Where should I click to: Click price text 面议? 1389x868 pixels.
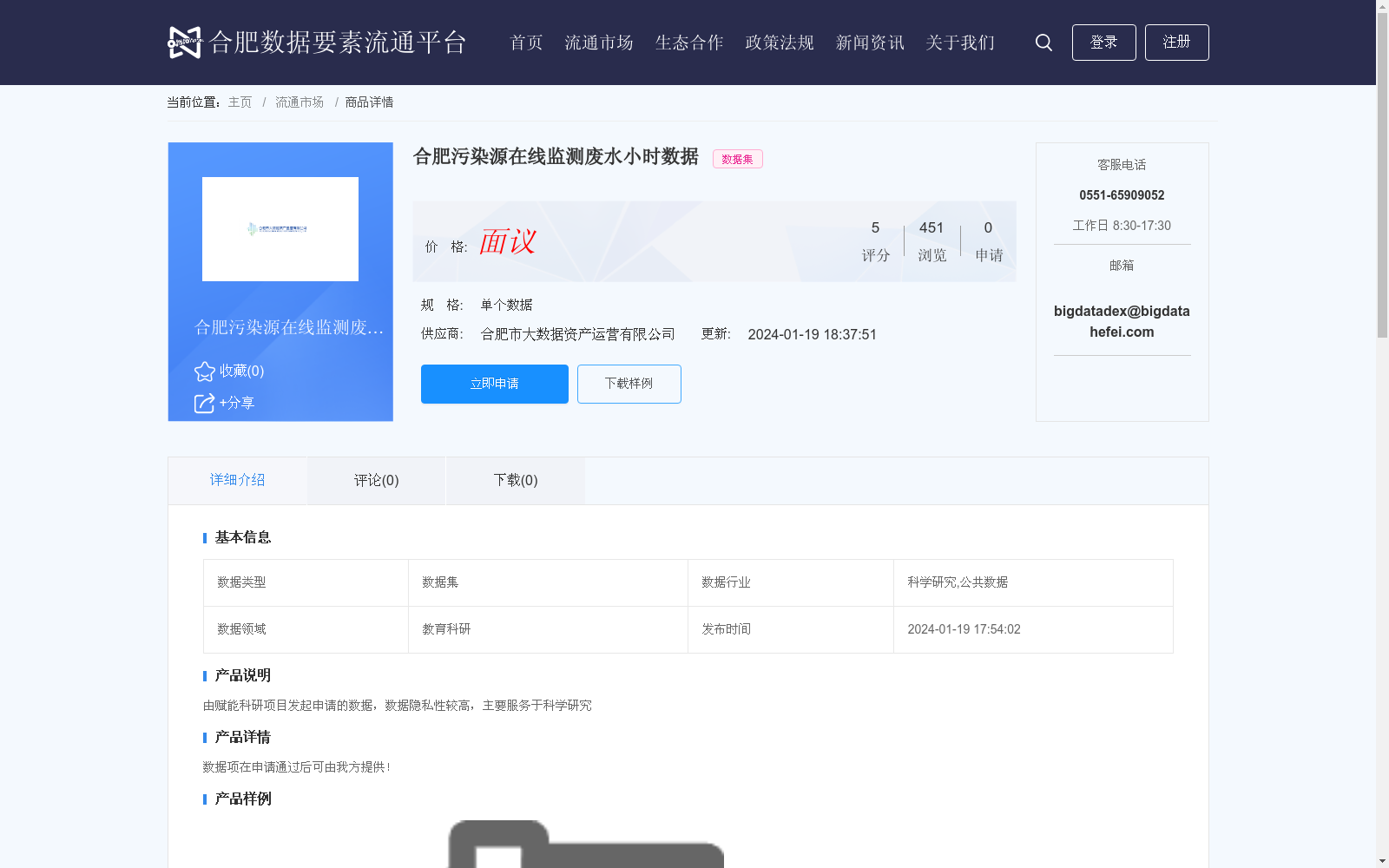click(x=508, y=241)
